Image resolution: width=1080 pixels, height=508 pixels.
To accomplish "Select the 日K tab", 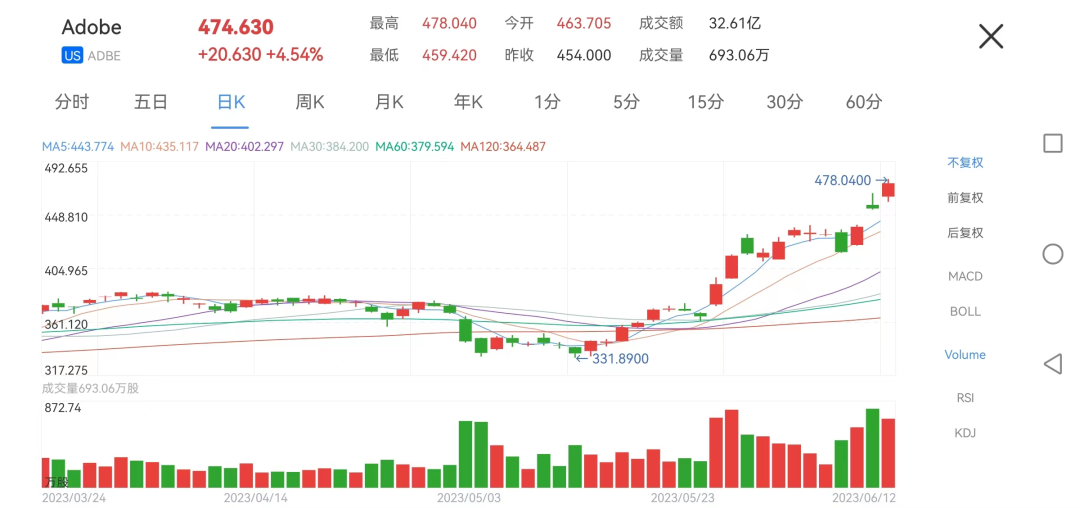I will click(x=230, y=103).
